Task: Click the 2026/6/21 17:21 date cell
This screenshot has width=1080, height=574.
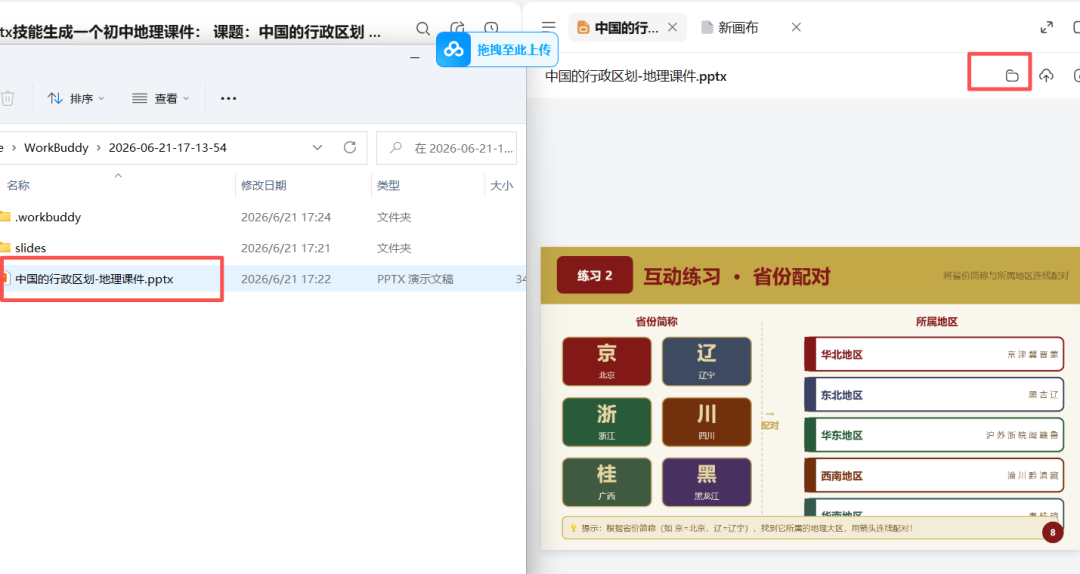Action: (x=286, y=247)
